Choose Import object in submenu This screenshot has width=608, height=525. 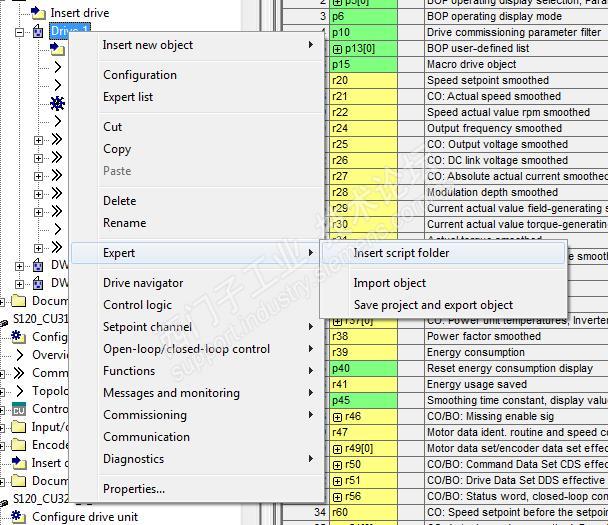(x=443, y=283)
